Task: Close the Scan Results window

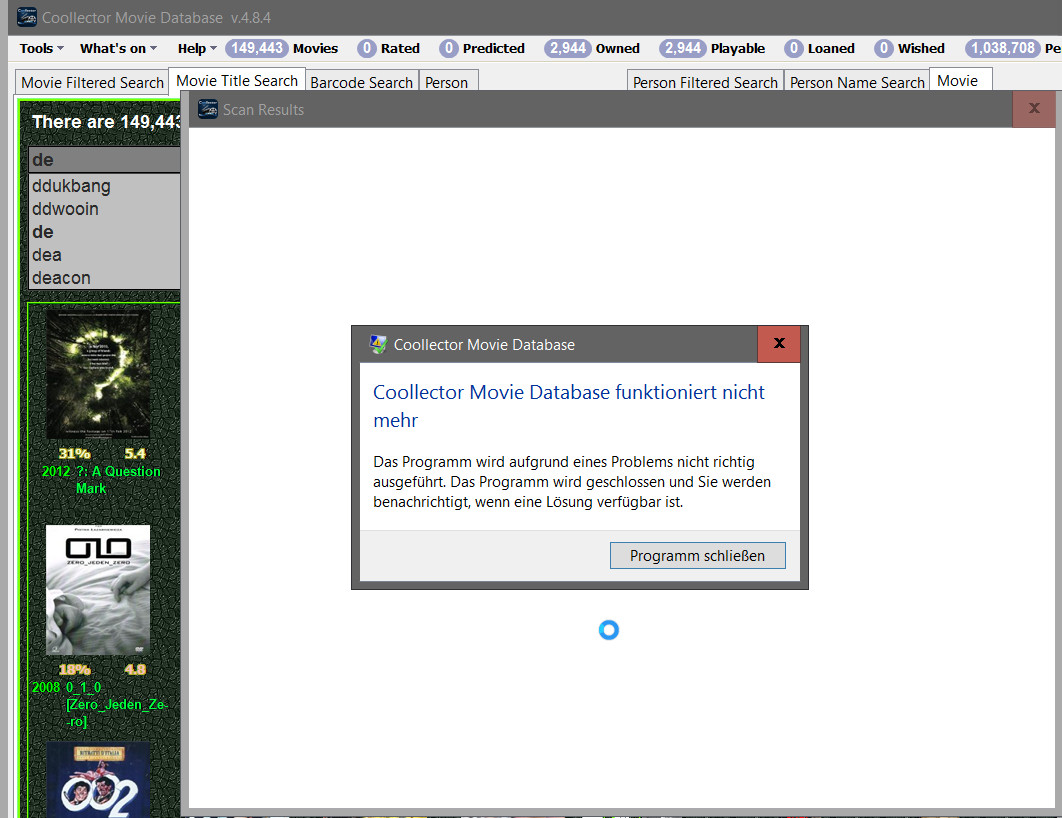Action: [x=1034, y=108]
